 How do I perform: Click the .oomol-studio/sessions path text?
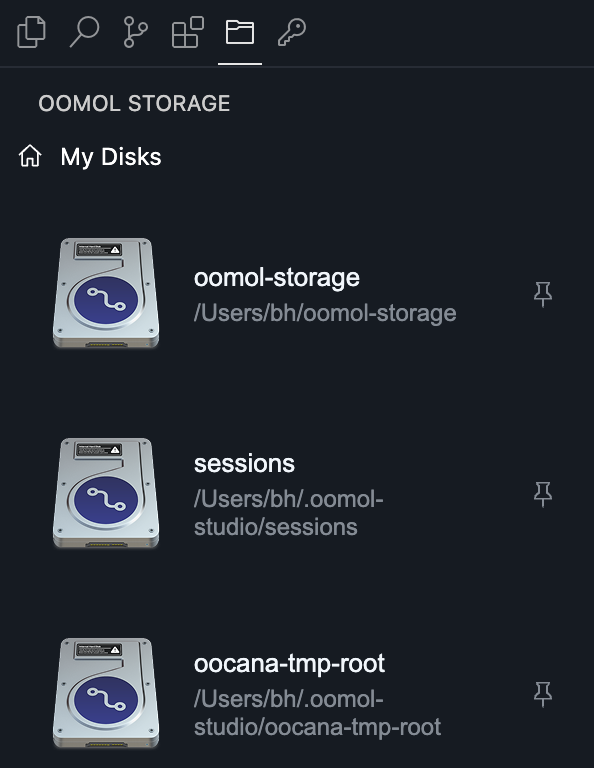(x=288, y=513)
